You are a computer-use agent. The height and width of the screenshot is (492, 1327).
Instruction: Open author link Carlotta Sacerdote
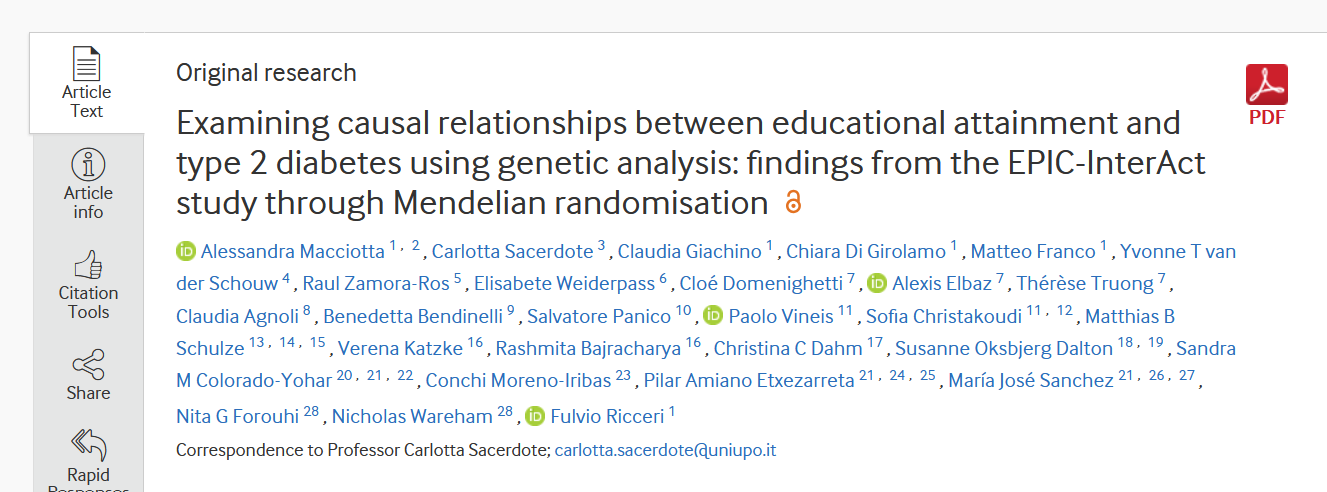coord(513,250)
